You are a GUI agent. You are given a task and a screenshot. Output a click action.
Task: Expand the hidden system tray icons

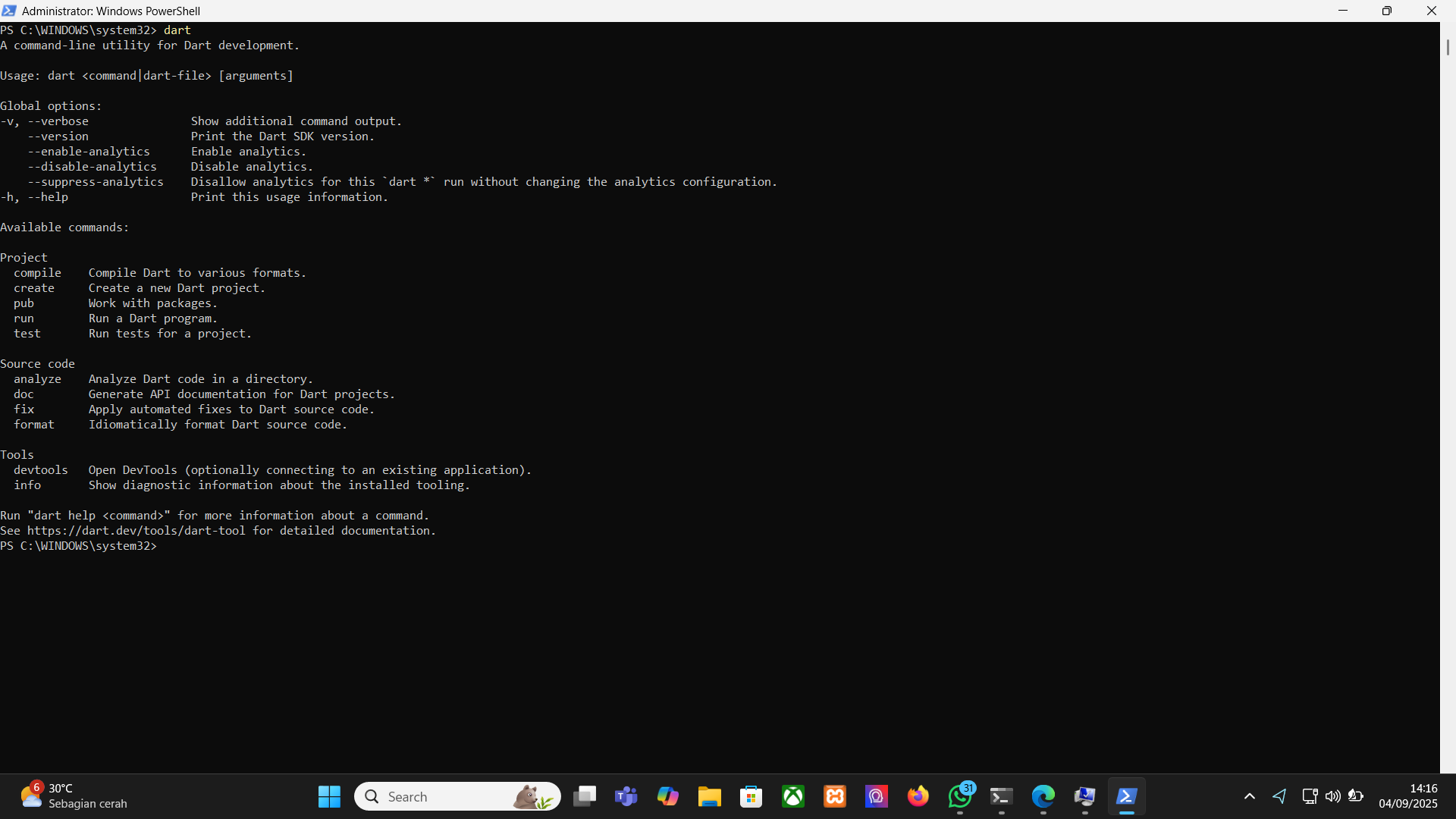[x=1250, y=796]
